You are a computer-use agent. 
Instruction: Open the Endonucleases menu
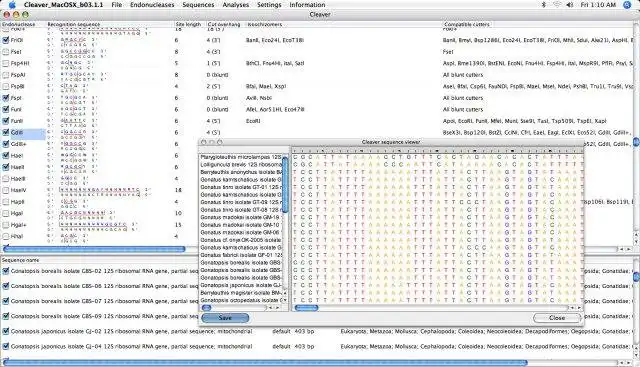point(152,5)
